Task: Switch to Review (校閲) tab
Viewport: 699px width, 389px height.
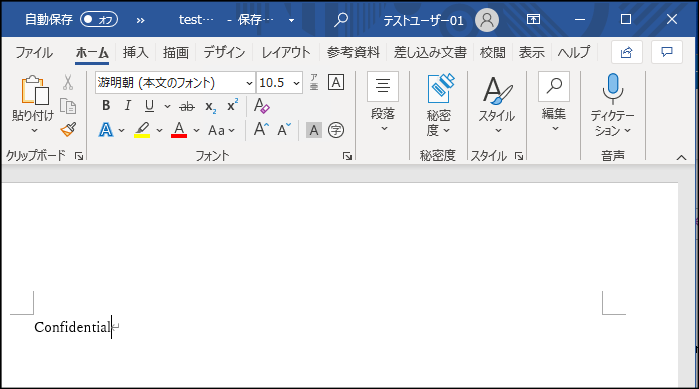Action: [493, 53]
